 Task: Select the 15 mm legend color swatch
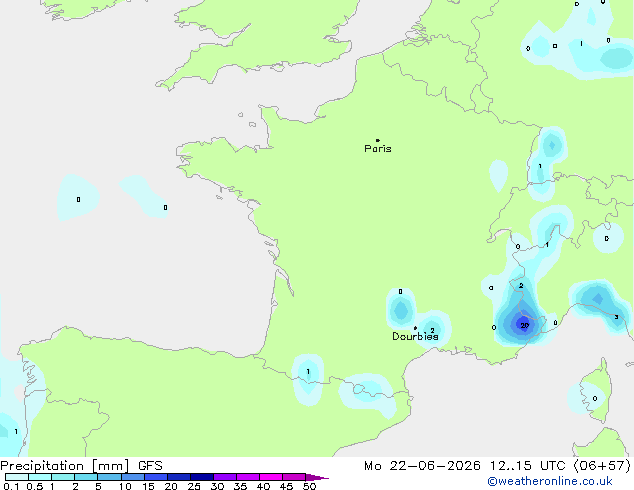[x=156, y=477]
